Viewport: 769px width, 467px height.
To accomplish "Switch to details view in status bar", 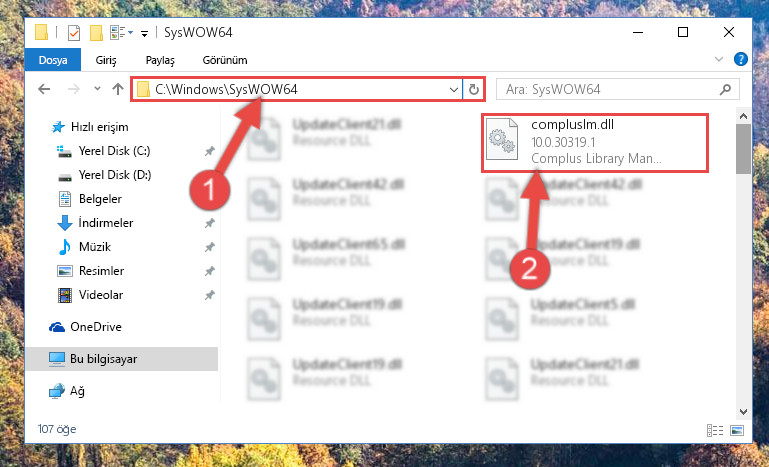I will pyautogui.click(x=715, y=430).
